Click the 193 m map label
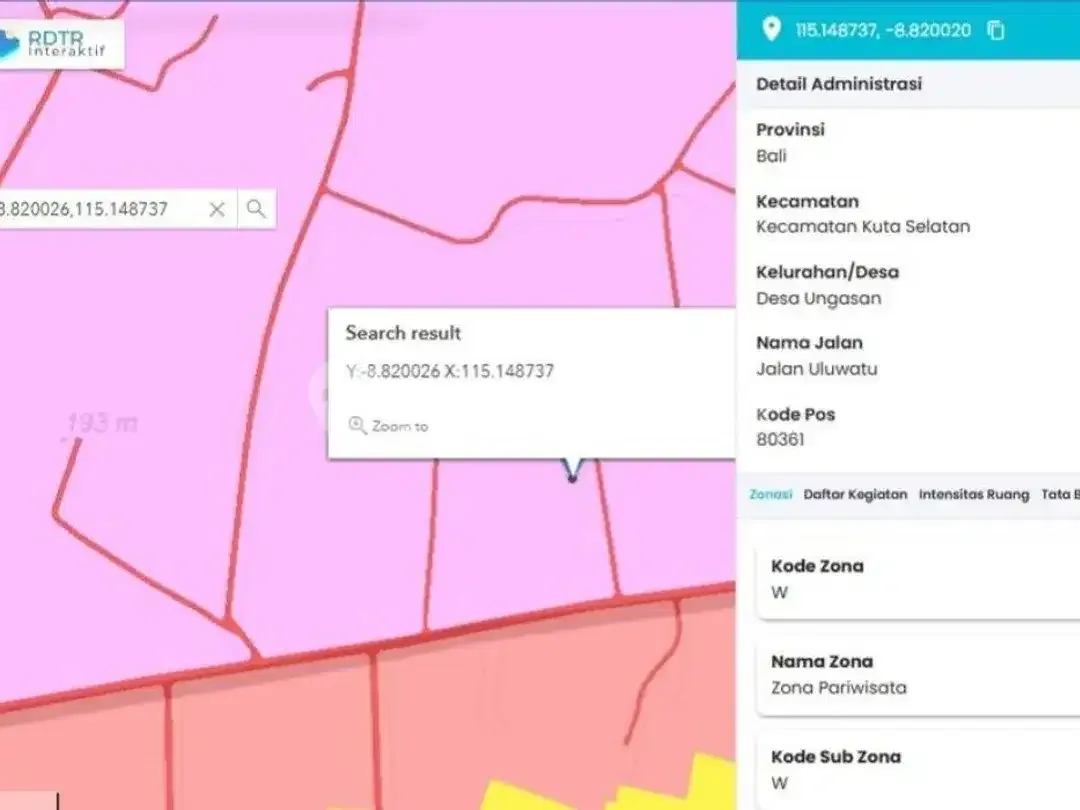Image resolution: width=1080 pixels, height=810 pixels. (x=102, y=423)
